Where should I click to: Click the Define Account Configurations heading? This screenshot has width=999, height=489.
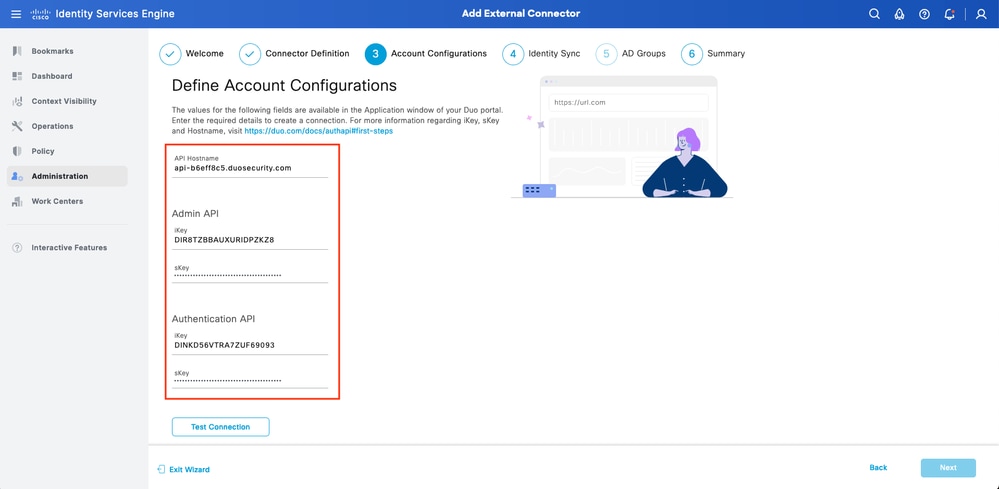click(x=284, y=85)
